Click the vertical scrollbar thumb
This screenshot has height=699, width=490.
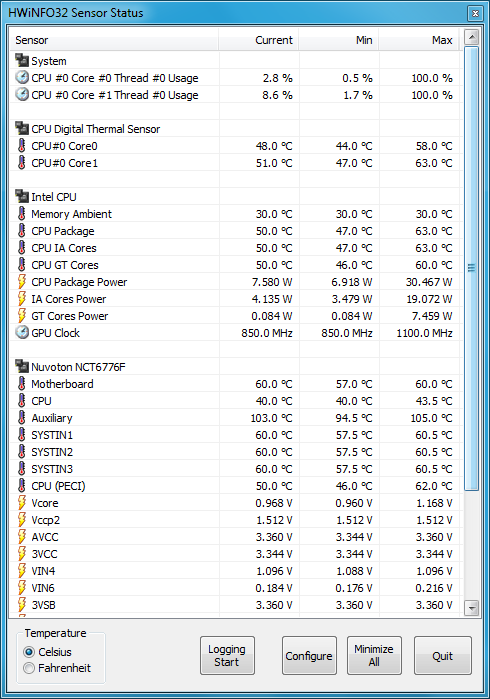(x=471, y=268)
